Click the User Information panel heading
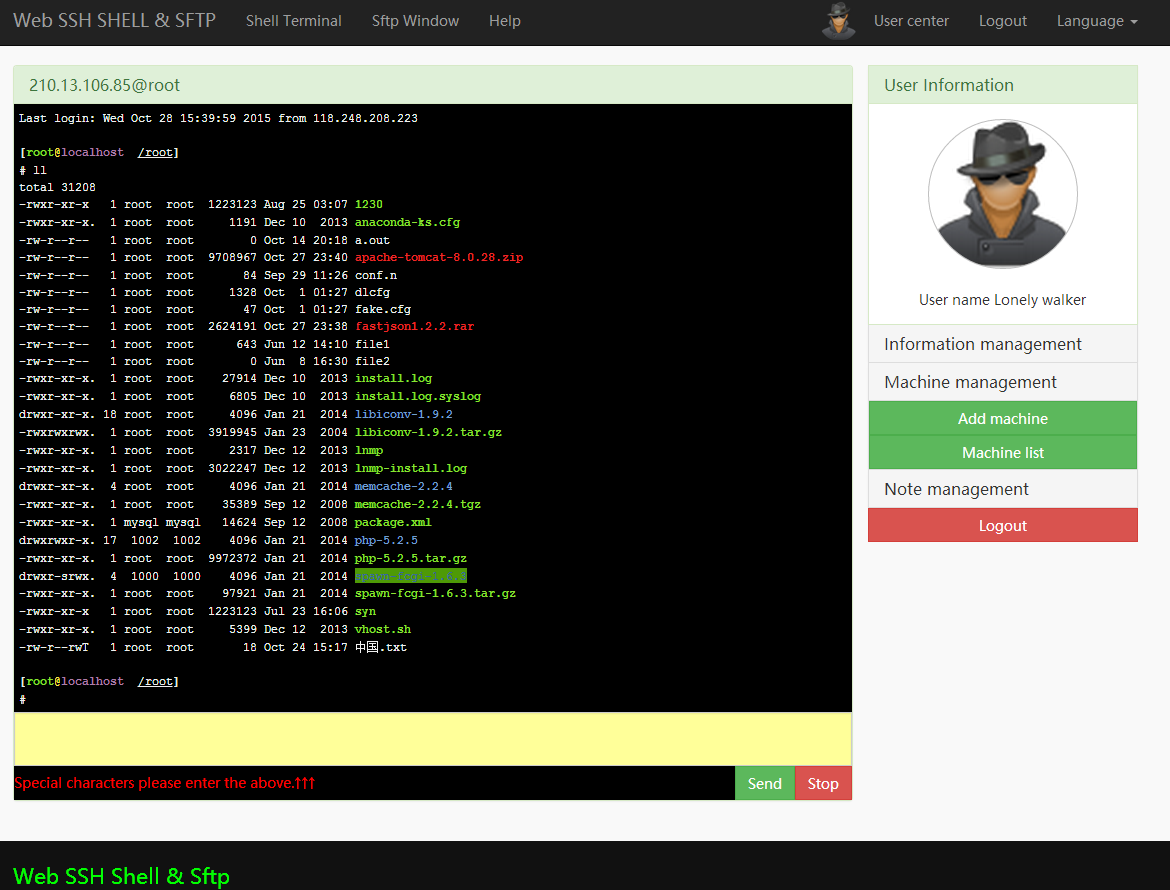 [x=1002, y=85]
